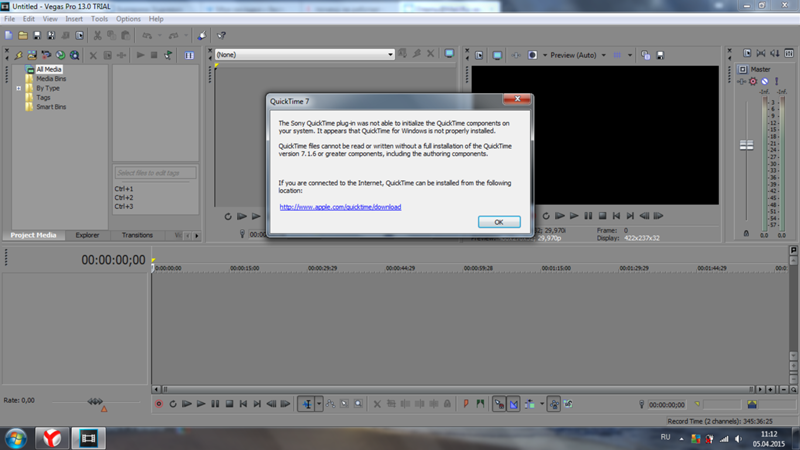Click the Save As icon

coord(51,35)
